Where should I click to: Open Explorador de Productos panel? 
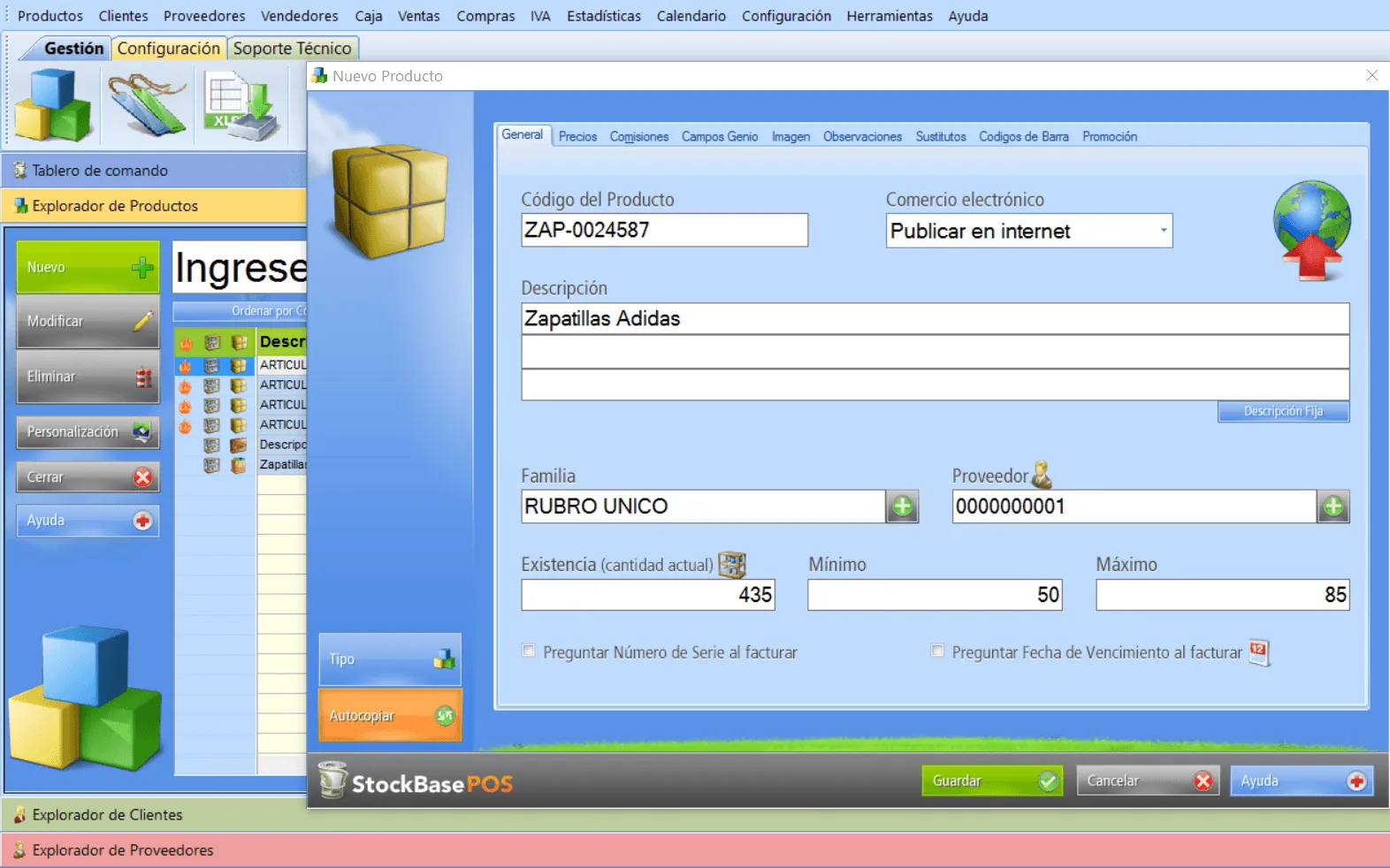(154, 206)
